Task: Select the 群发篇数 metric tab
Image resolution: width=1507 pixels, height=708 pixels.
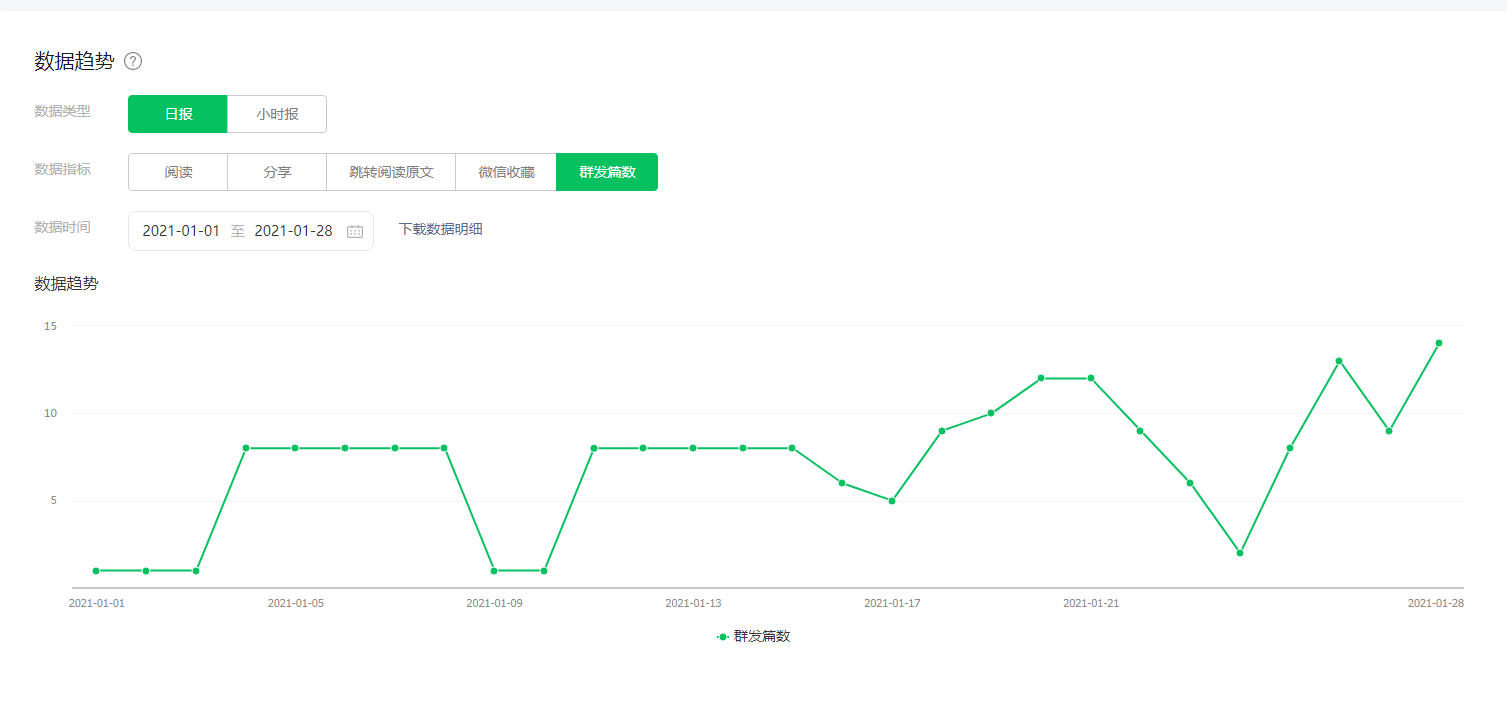Action: (607, 172)
